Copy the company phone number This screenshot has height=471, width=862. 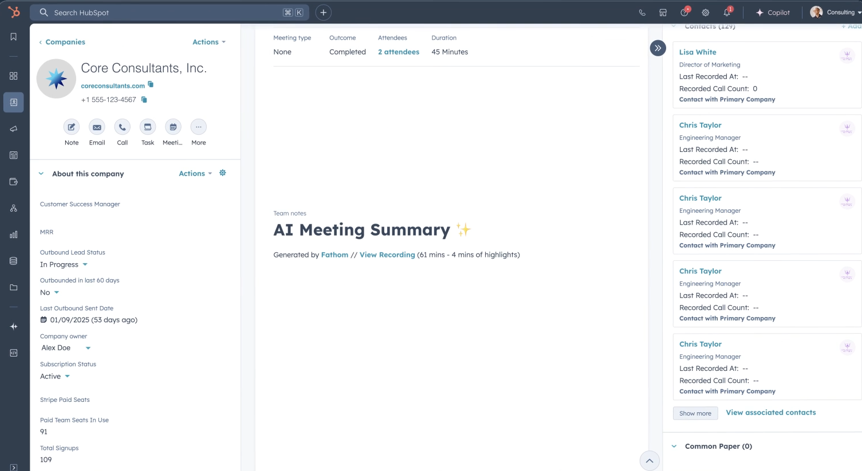(x=144, y=99)
